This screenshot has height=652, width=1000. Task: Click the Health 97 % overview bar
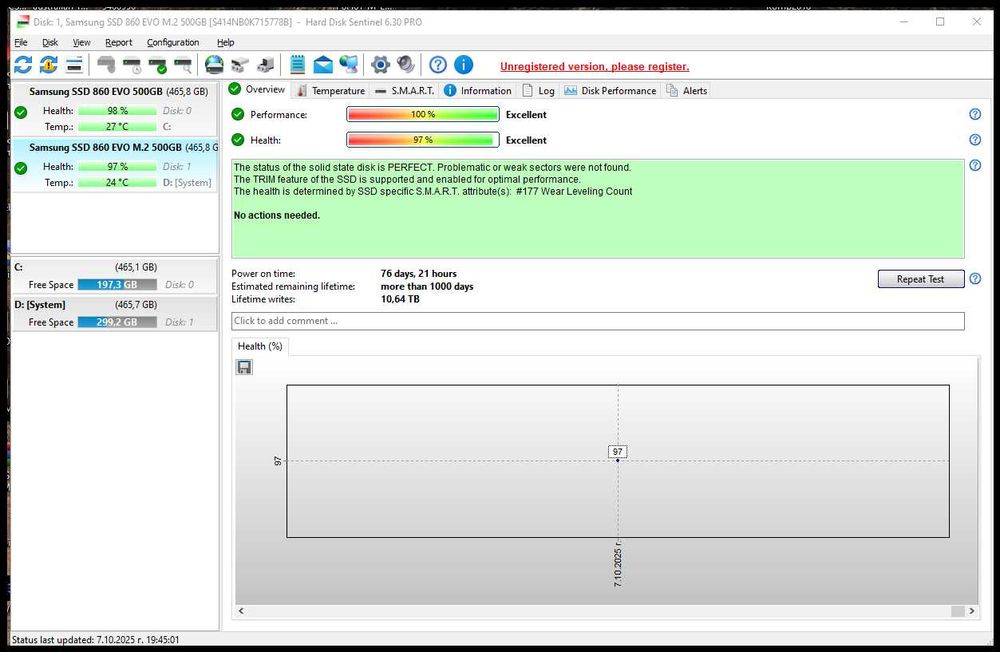423,140
